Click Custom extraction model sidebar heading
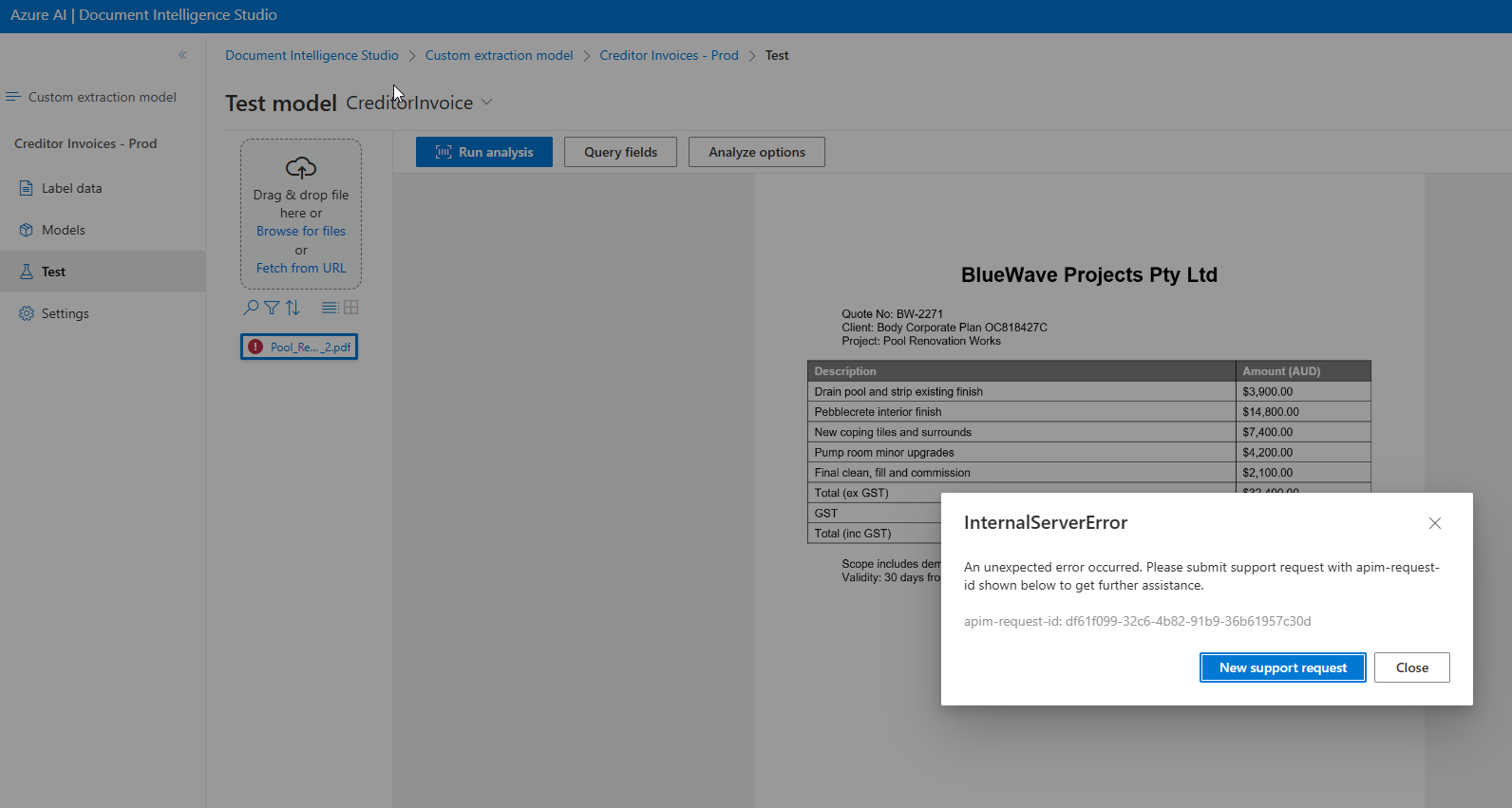Image resolution: width=1512 pixels, height=808 pixels. pyautogui.click(x=103, y=97)
